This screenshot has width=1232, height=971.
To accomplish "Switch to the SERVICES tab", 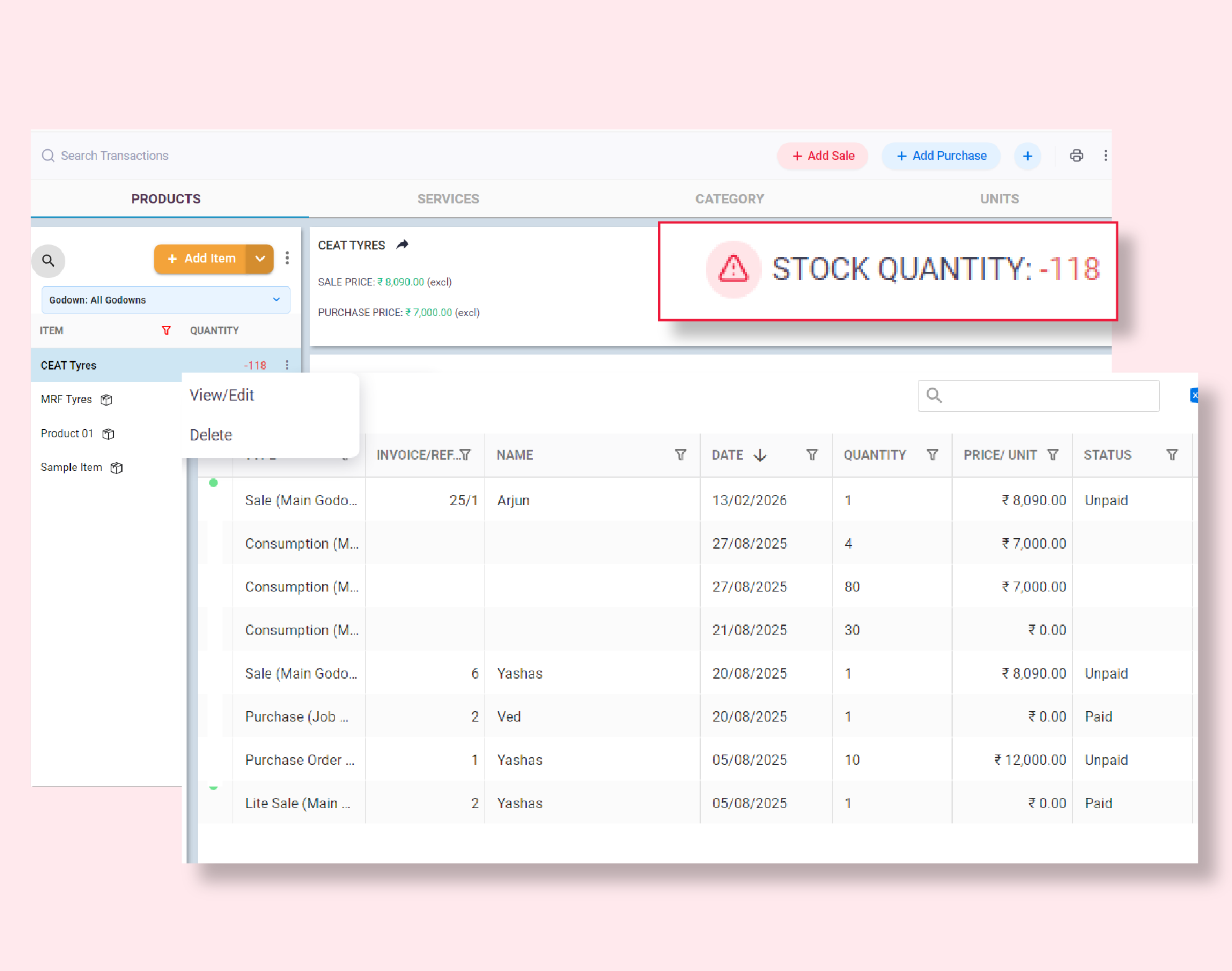I will pos(448,199).
